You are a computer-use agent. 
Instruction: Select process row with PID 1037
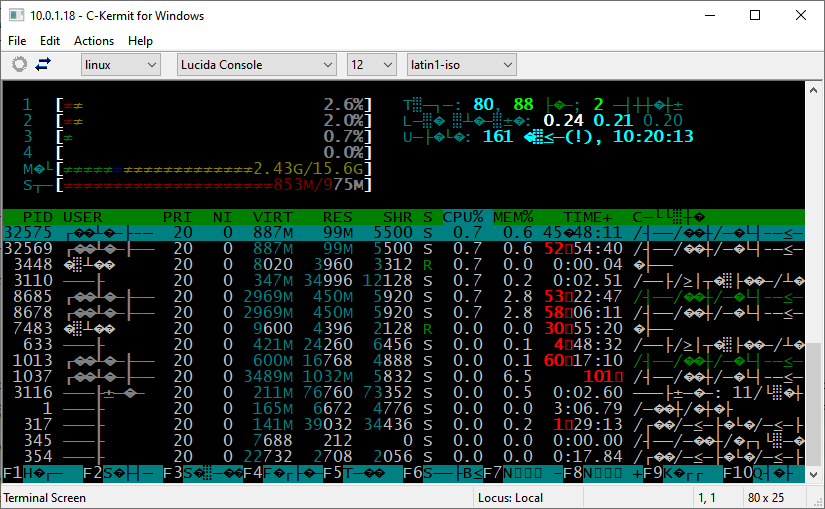(404, 376)
